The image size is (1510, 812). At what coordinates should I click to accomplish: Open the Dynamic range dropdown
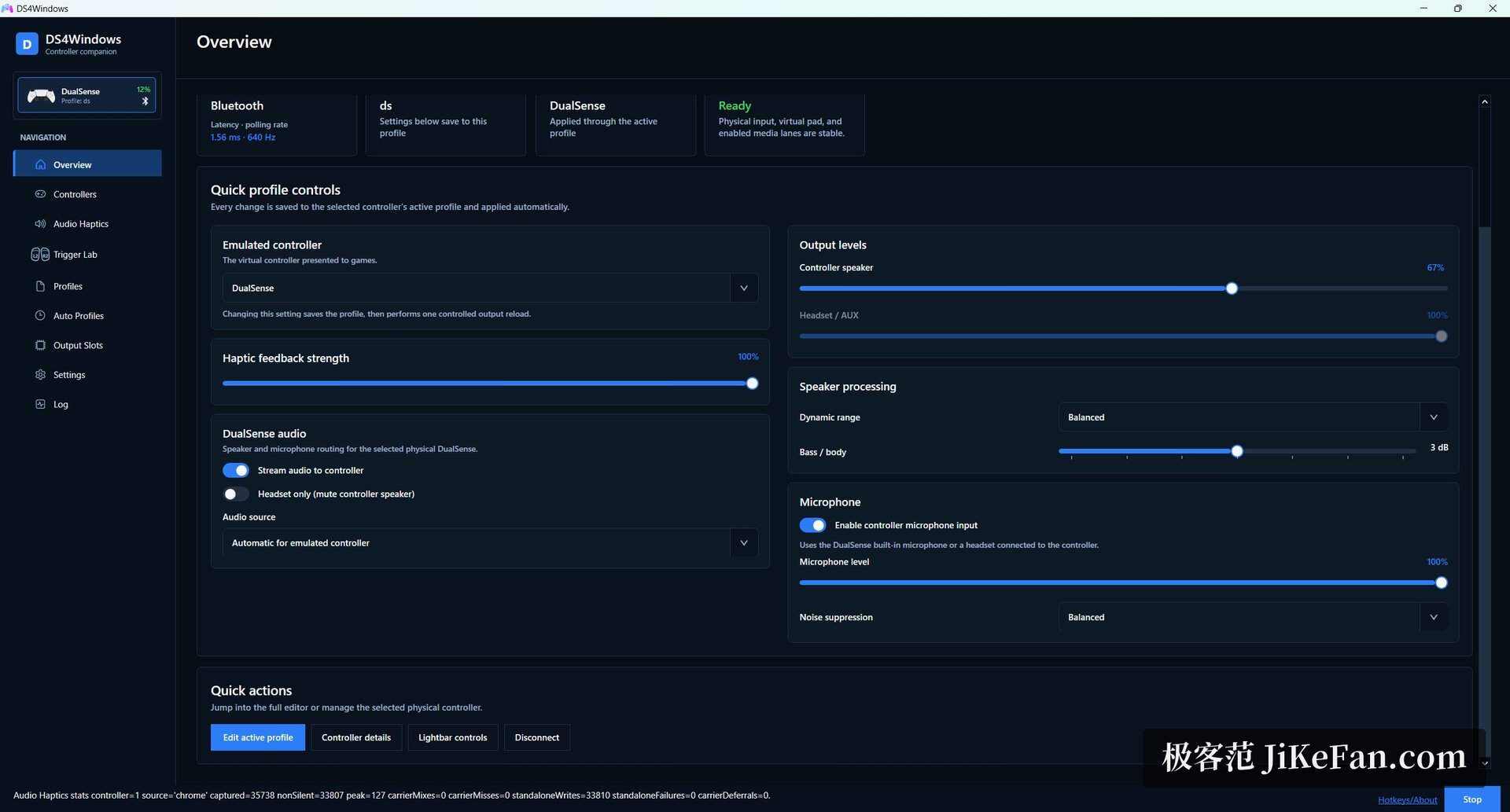1253,417
